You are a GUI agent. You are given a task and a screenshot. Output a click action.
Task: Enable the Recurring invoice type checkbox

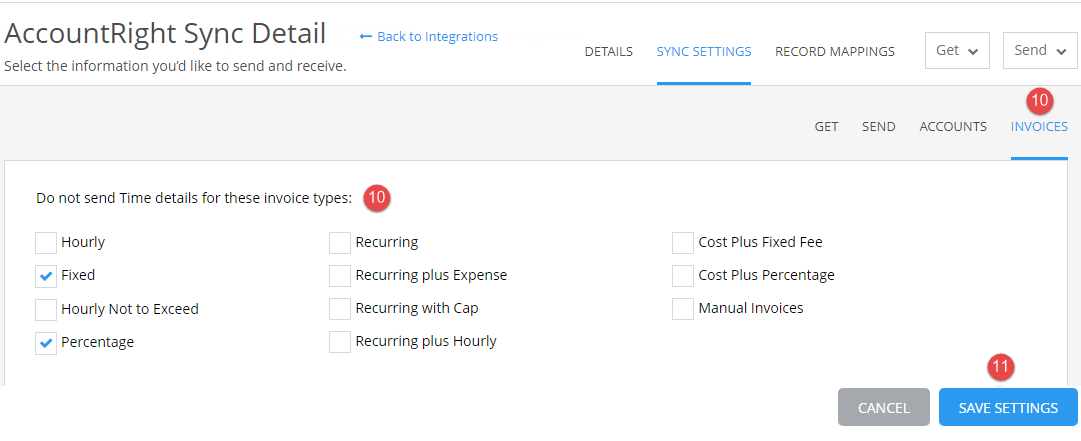tap(340, 243)
